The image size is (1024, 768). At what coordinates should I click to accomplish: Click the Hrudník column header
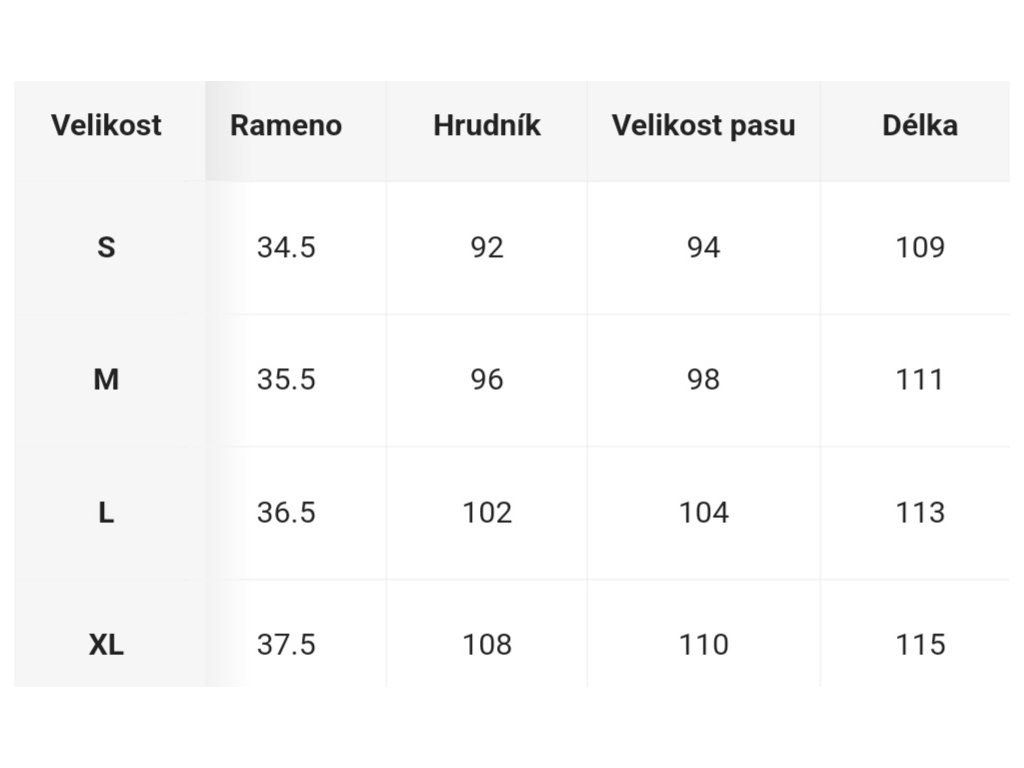[x=487, y=125]
